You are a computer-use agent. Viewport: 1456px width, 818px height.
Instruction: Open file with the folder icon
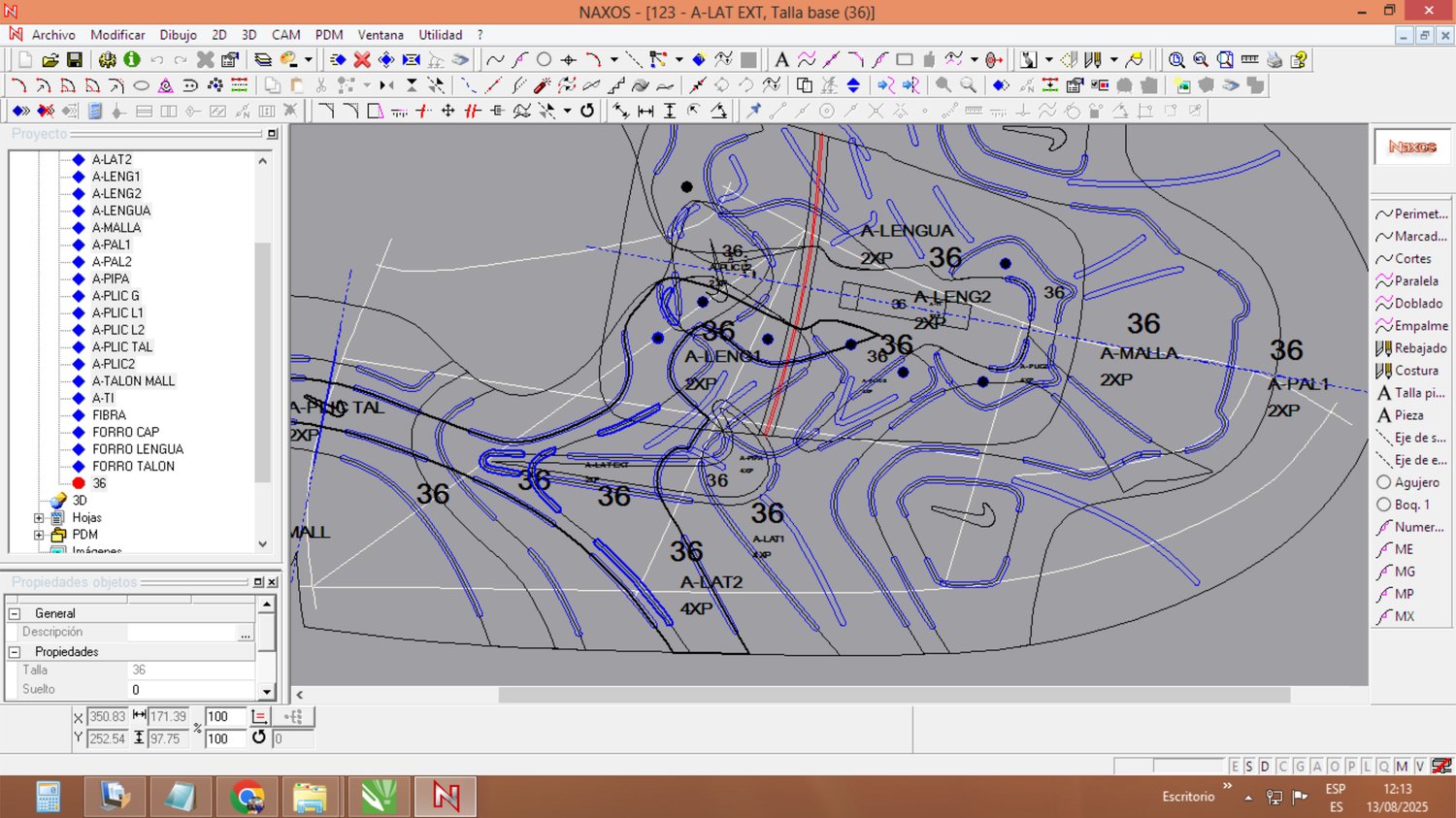[50, 60]
